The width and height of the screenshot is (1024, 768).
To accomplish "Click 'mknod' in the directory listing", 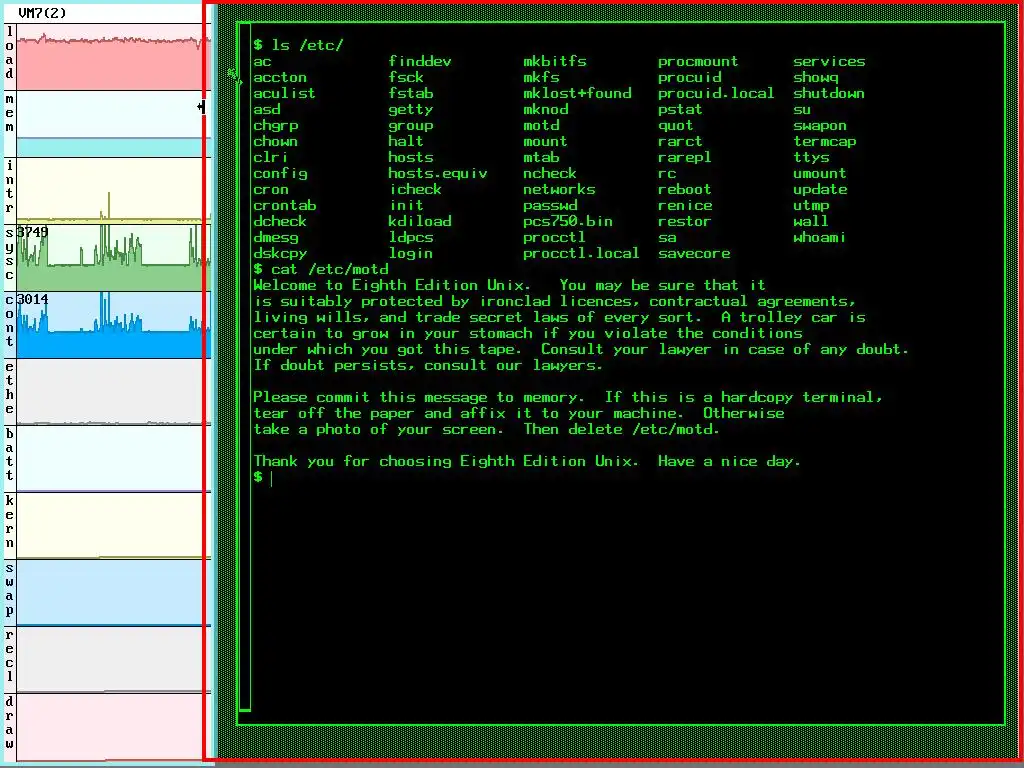I will point(546,109).
